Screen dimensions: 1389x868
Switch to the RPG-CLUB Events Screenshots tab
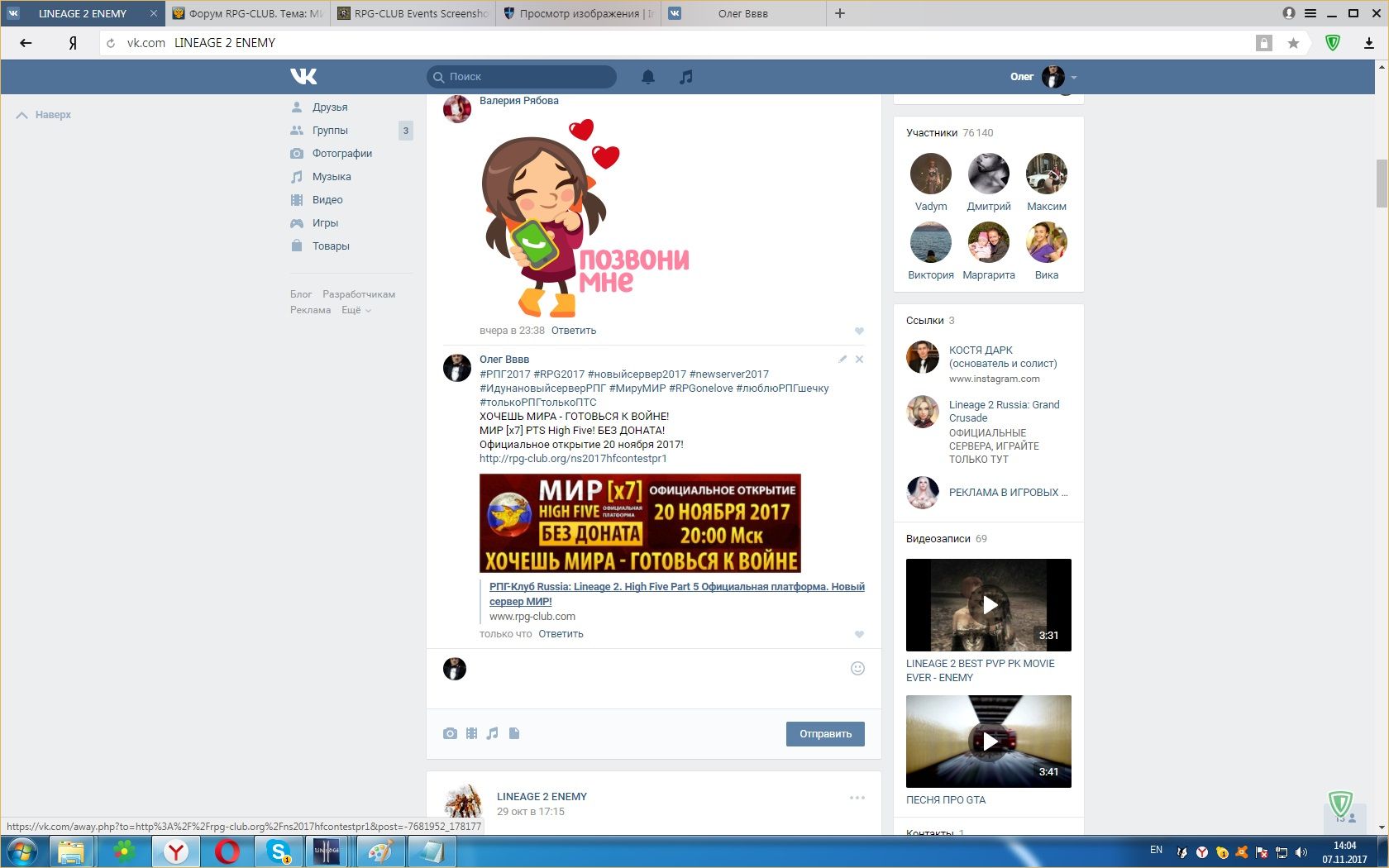click(x=413, y=13)
